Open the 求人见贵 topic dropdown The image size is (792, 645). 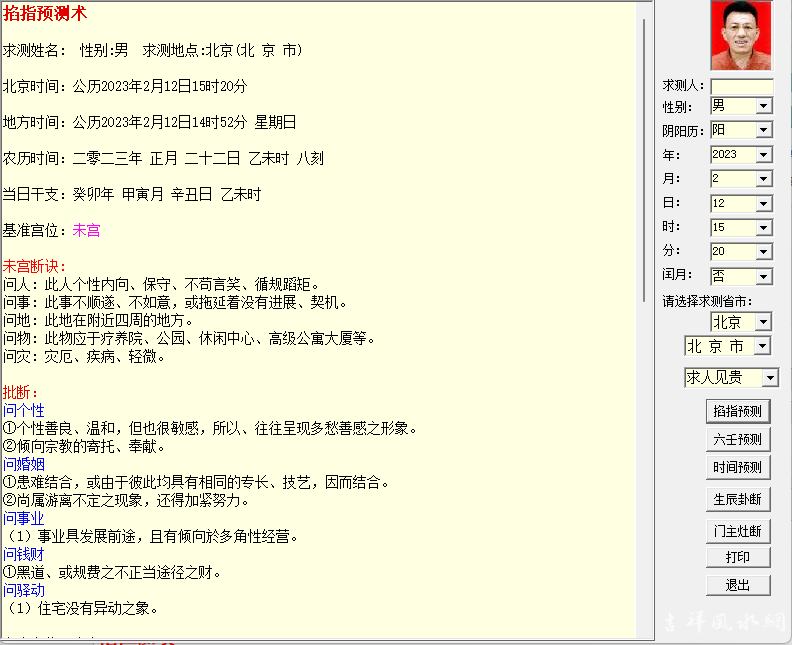(x=769, y=378)
